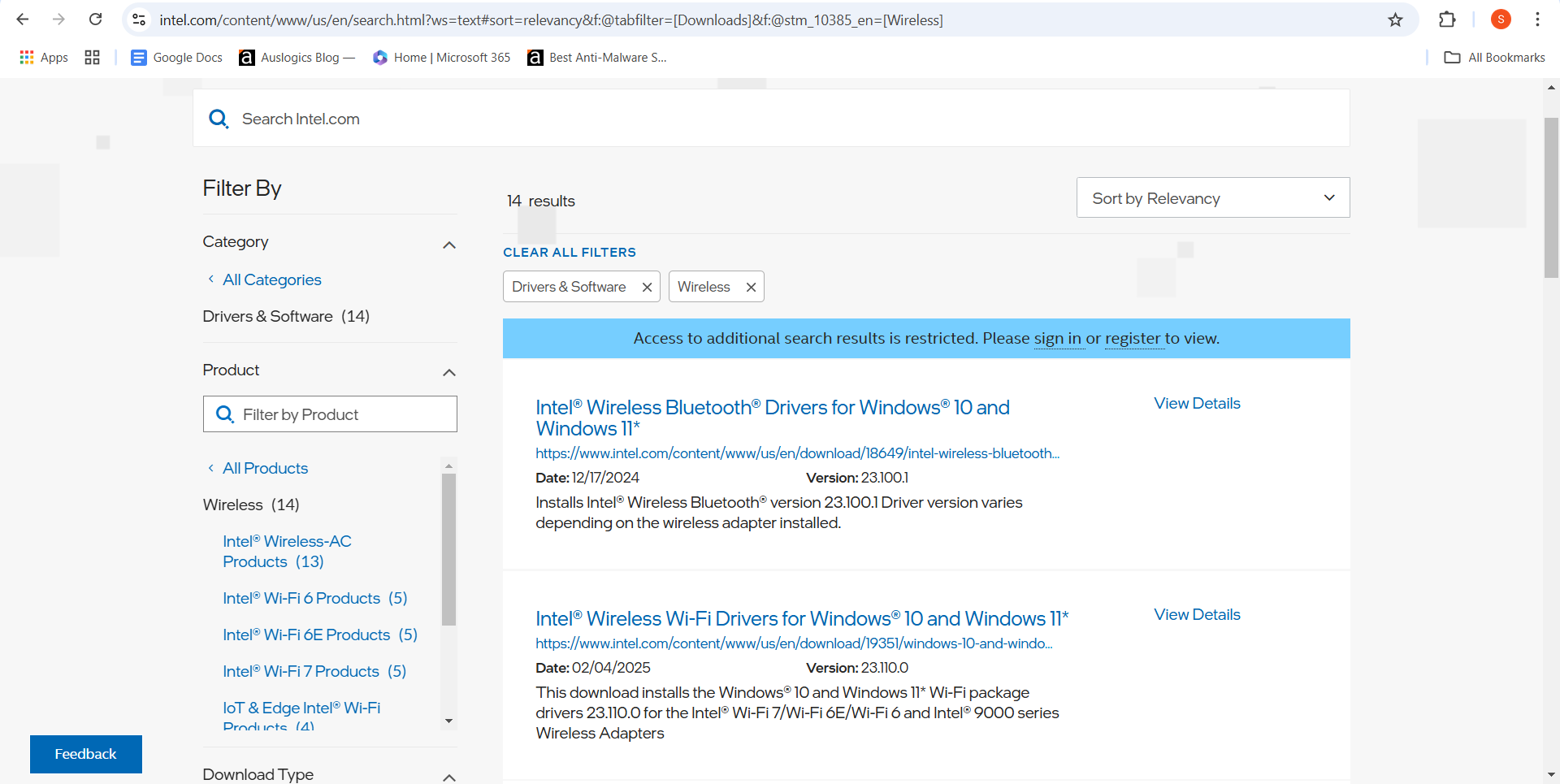Remove the Wireless filter chip
The height and width of the screenshot is (784, 1560).
point(752,287)
